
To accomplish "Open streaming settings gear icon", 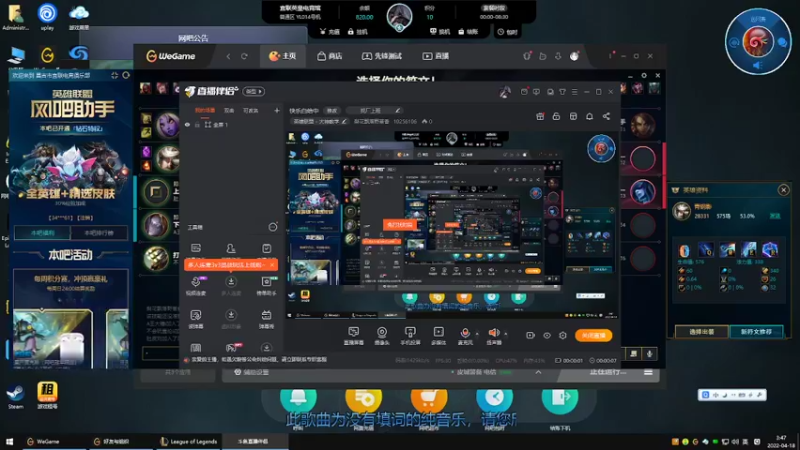I will pyautogui.click(x=563, y=335).
